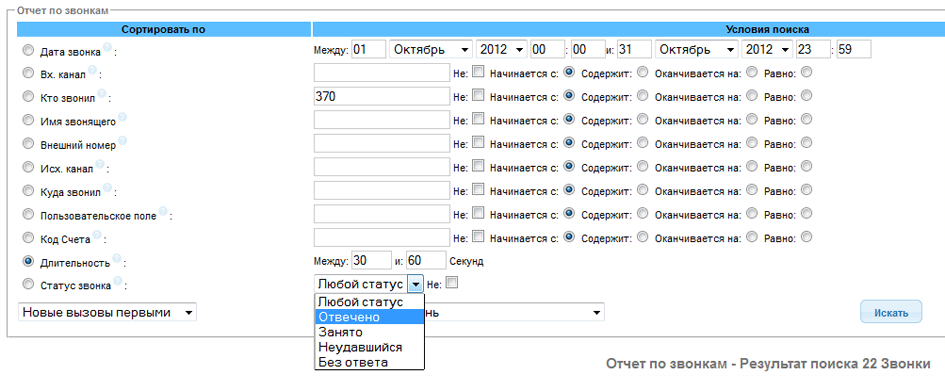This screenshot has height=376, width=945.
Task: Open help icon next to Длительность
Action: coord(117,258)
